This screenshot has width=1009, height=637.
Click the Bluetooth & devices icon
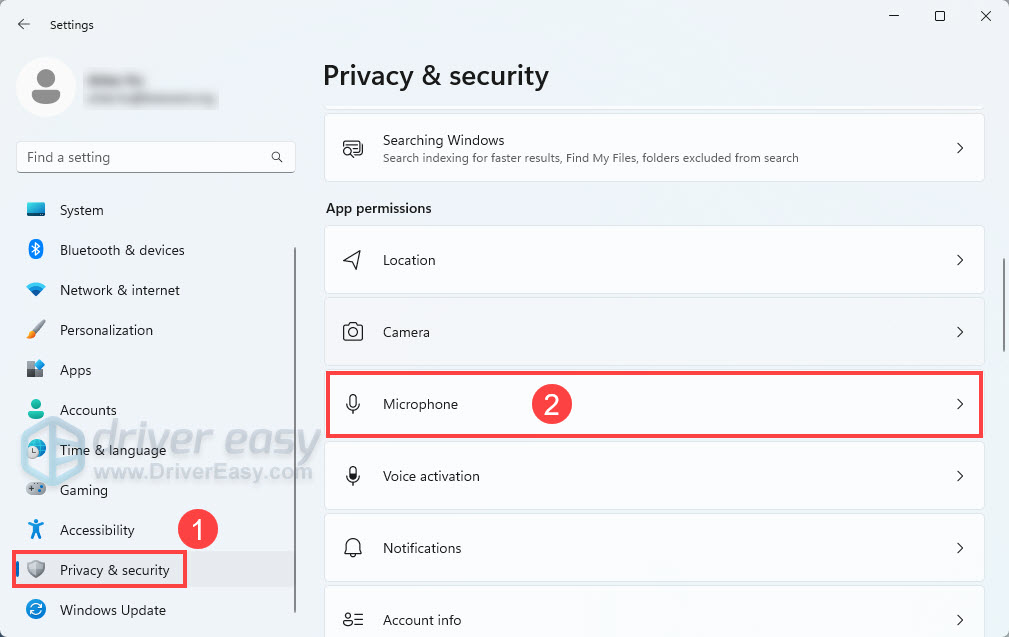coord(36,250)
